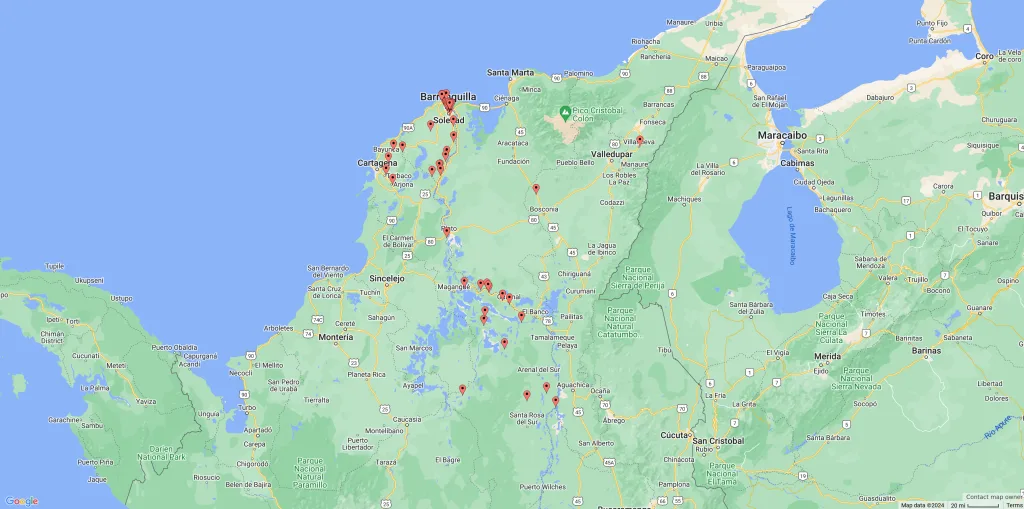Click the Cúcuta city label

coord(674,435)
